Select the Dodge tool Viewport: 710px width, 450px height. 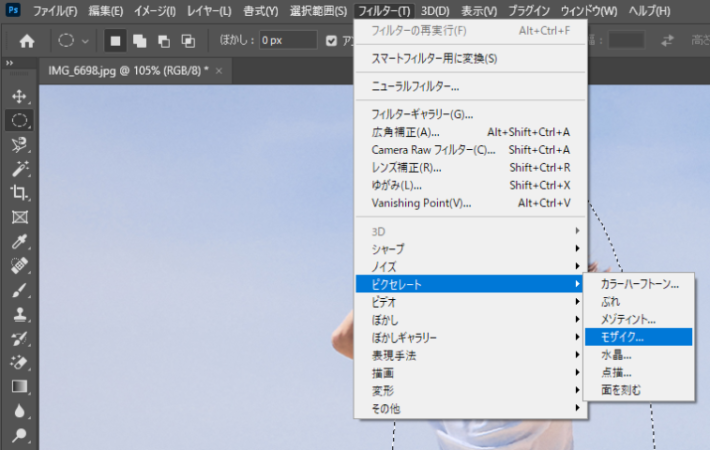(19, 435)
